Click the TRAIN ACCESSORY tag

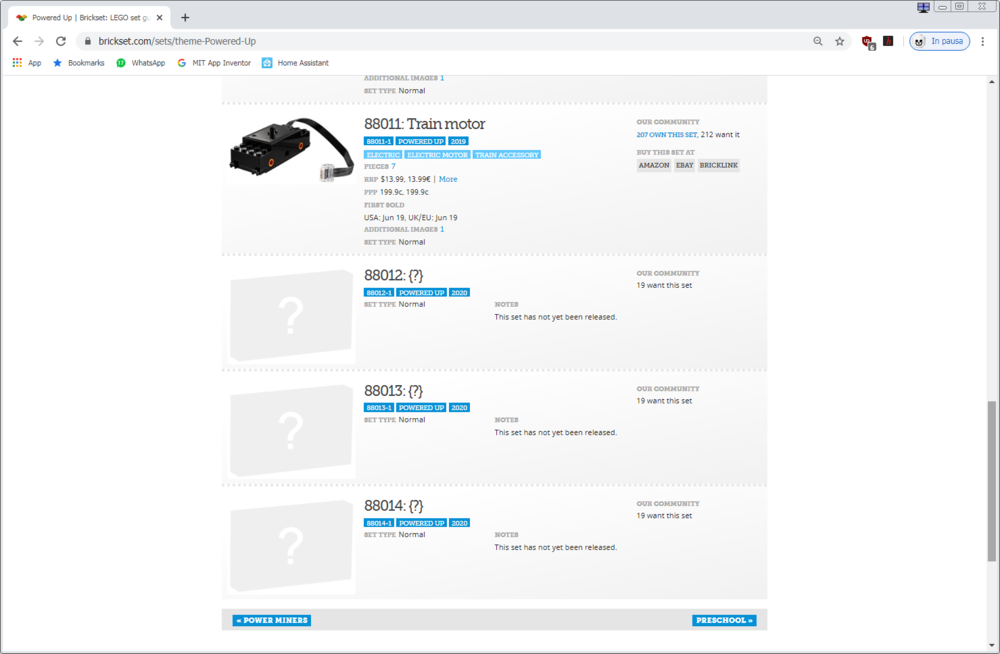(x=507, y=154)
